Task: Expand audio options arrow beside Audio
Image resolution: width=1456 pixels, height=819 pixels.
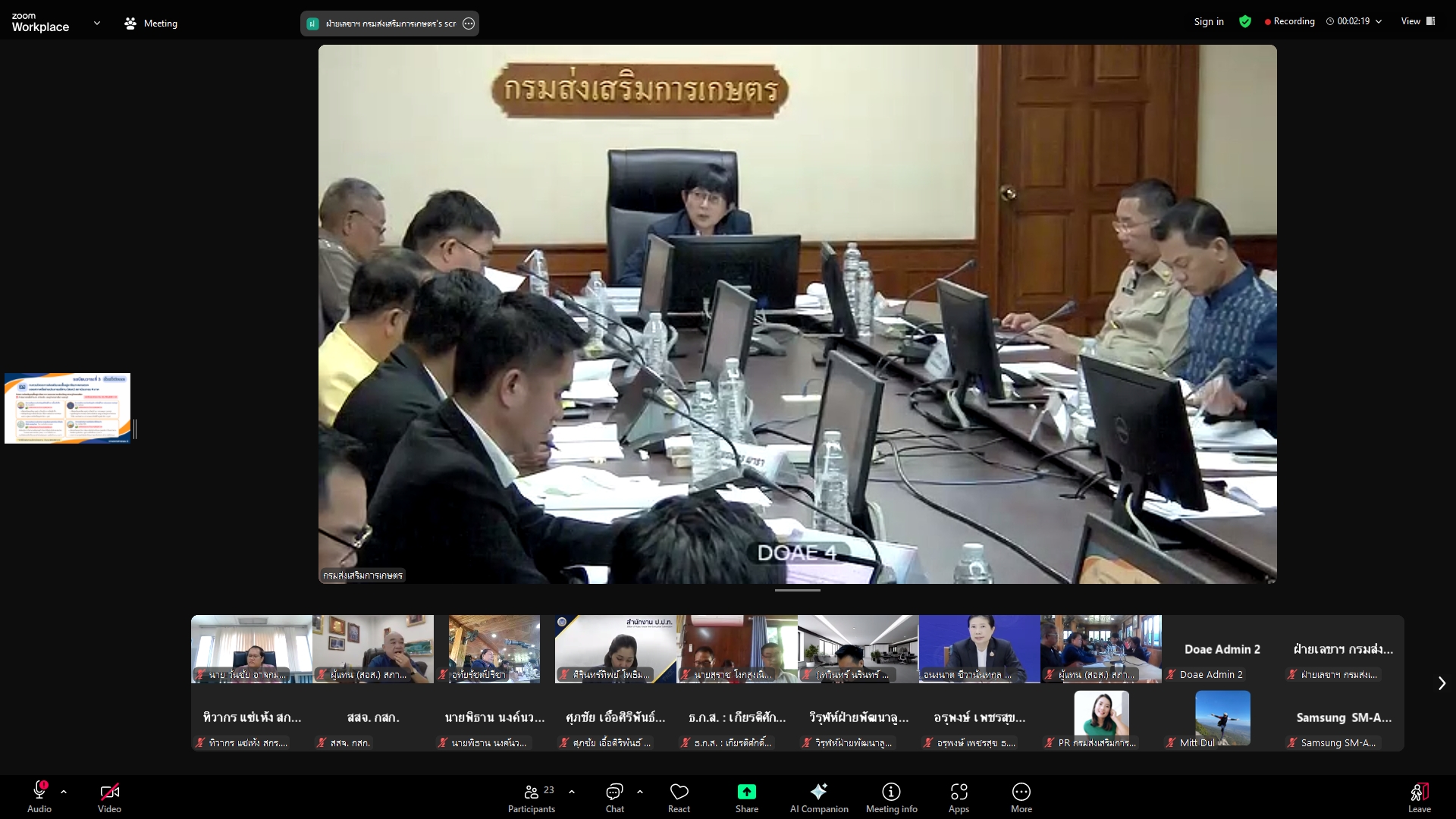Action: coord(64,792)
